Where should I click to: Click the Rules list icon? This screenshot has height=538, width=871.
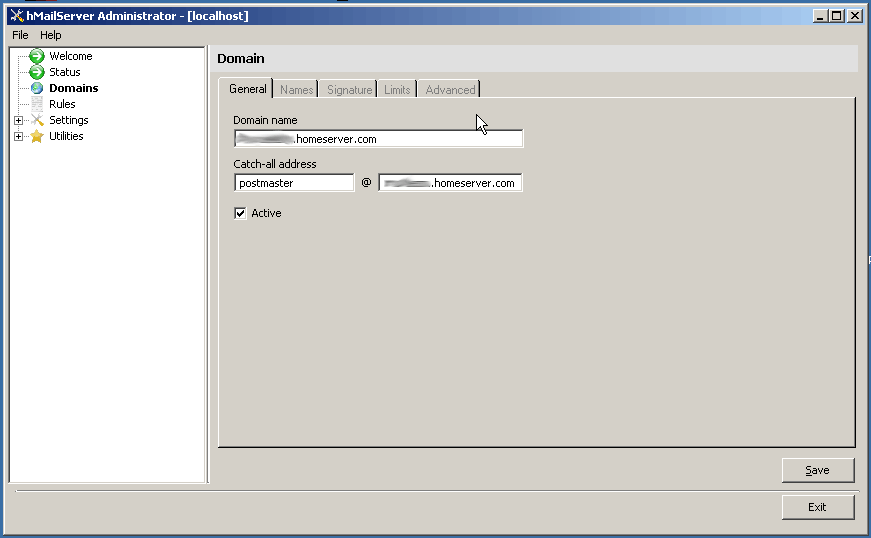[x=37, y=104]
